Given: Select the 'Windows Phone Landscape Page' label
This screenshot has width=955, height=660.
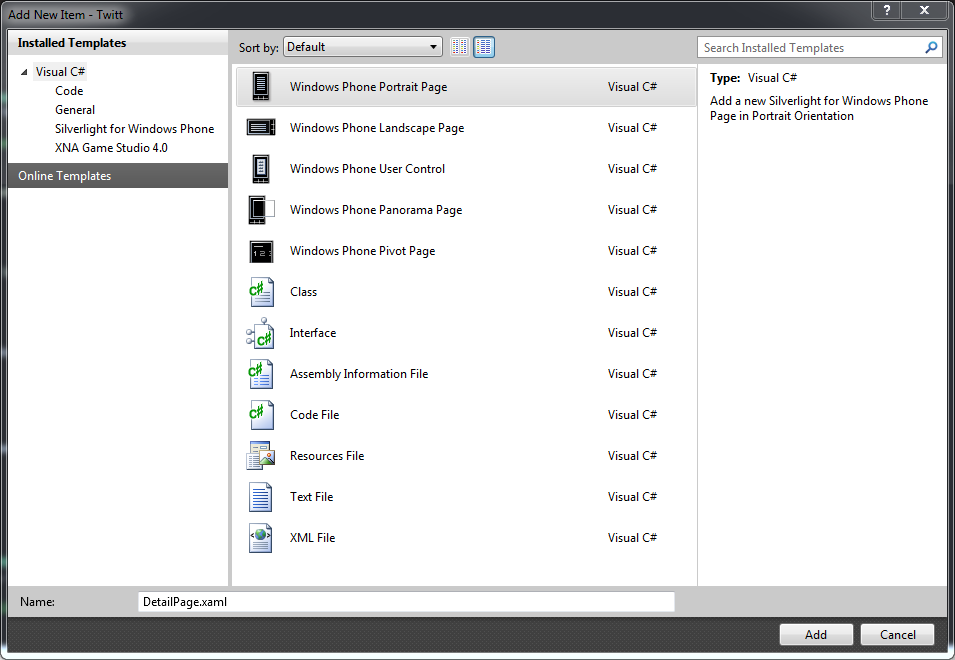Looking at the screenshot, I should (377, 128).
